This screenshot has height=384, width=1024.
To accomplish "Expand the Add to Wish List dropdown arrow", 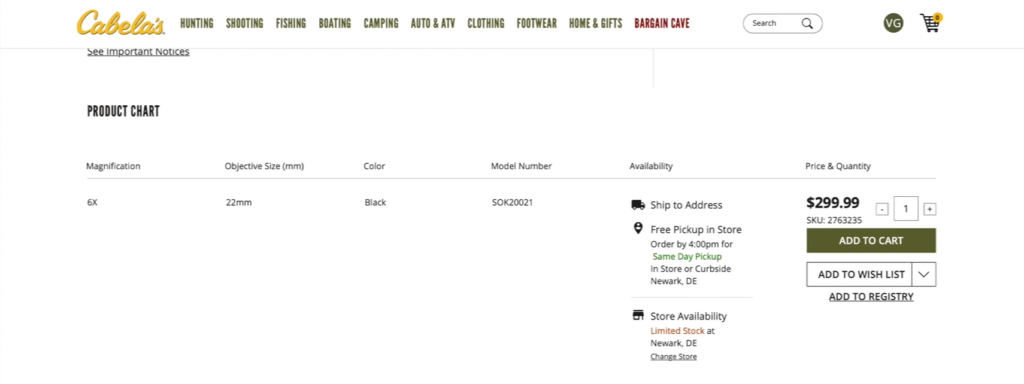I will click(x=923, y=274).
